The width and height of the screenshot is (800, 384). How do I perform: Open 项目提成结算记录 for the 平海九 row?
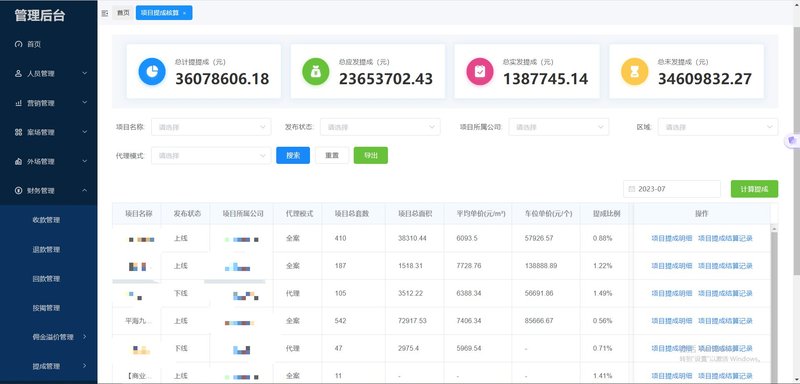tap(725, 321)
